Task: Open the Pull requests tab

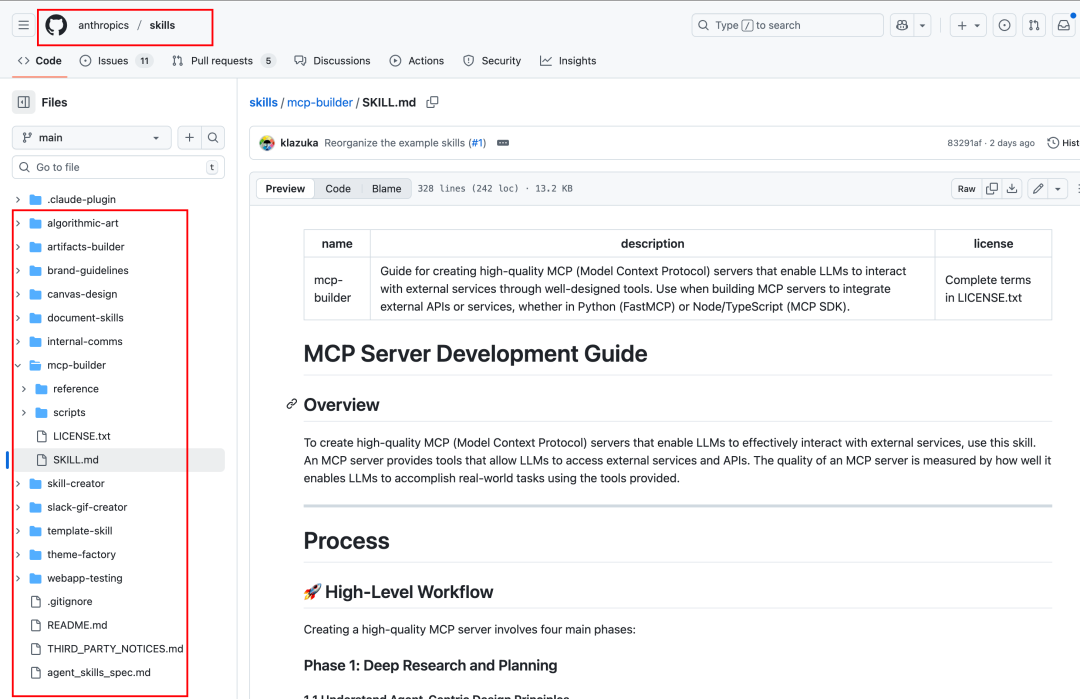Action: (223, 61)
